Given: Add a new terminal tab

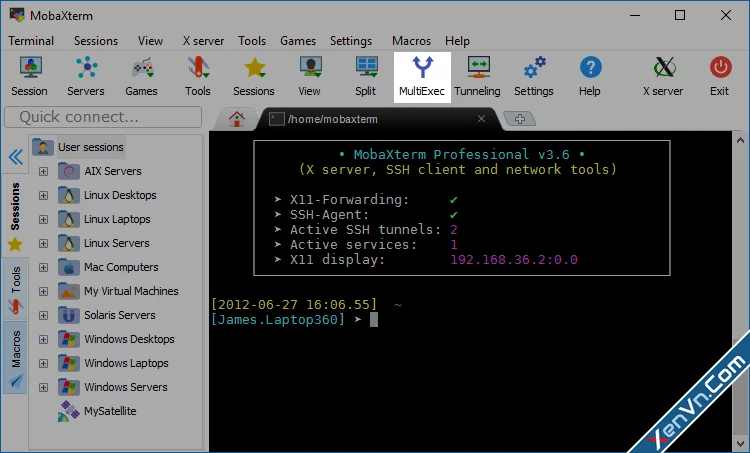Looking at the screenshot, I should point(520,119).
